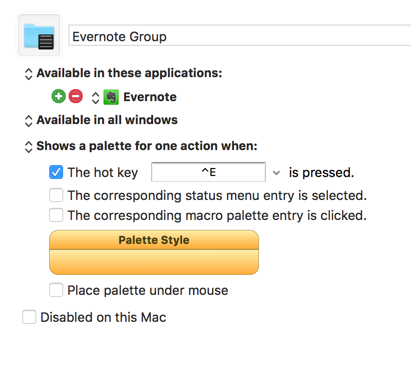411x381 pixels.
Task: Enable the status menu entry checkbox
Action: [x=56, y=195]
